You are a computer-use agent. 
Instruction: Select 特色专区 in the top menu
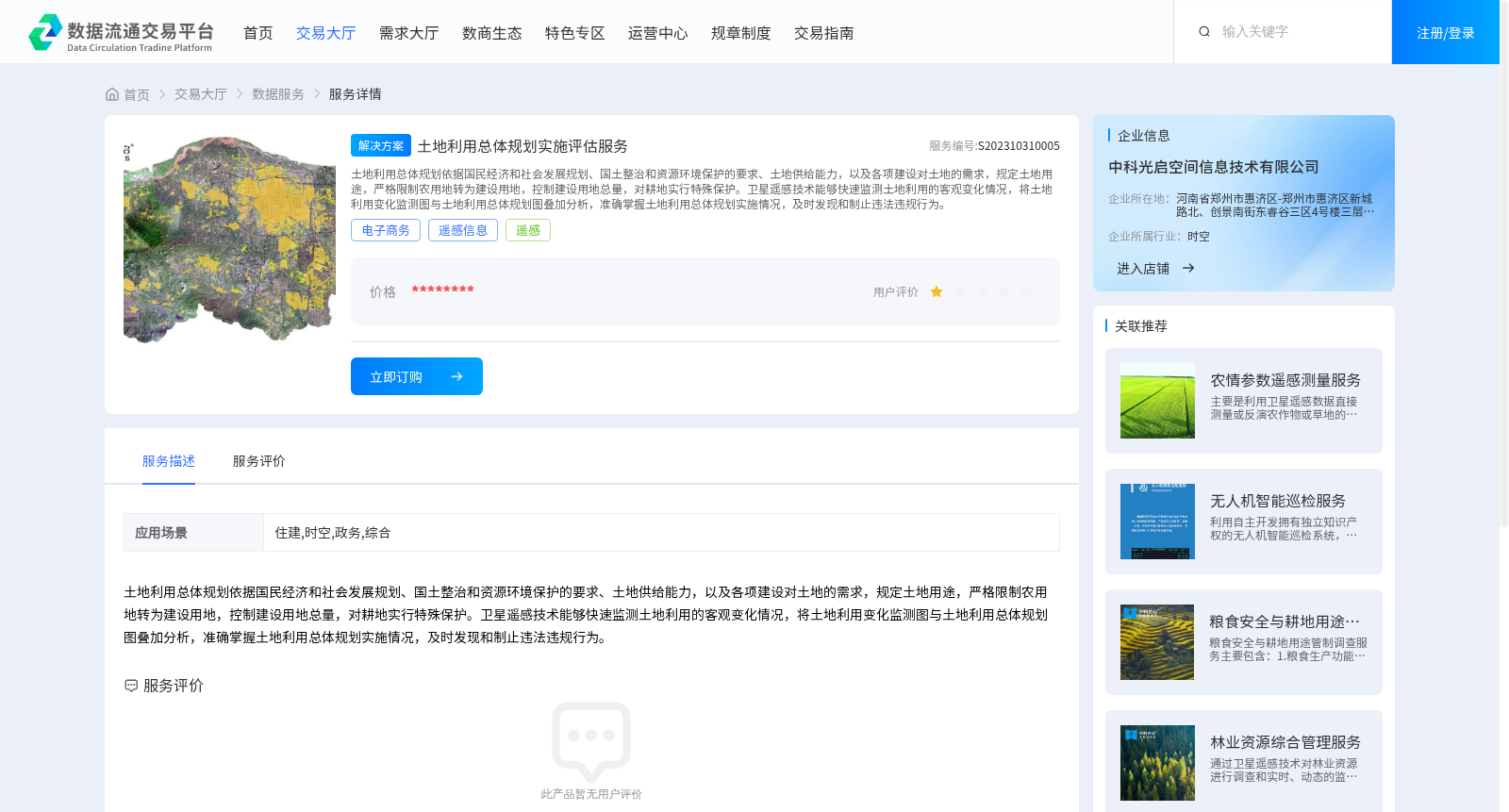pos(575,33)
